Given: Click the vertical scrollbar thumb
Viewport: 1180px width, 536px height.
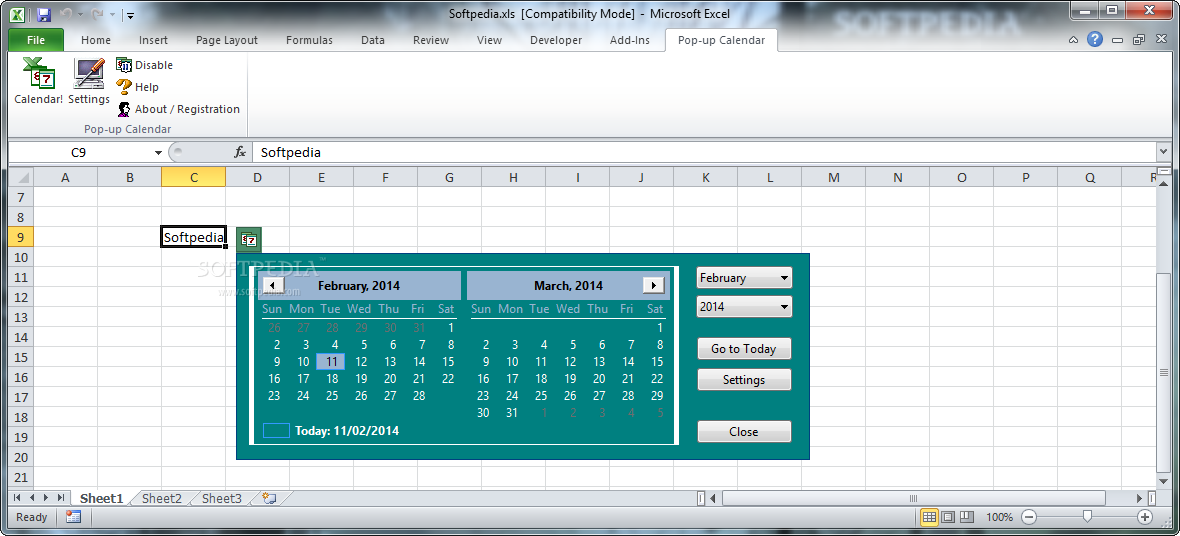Looking at the screenshot, I should point(1163,372).
